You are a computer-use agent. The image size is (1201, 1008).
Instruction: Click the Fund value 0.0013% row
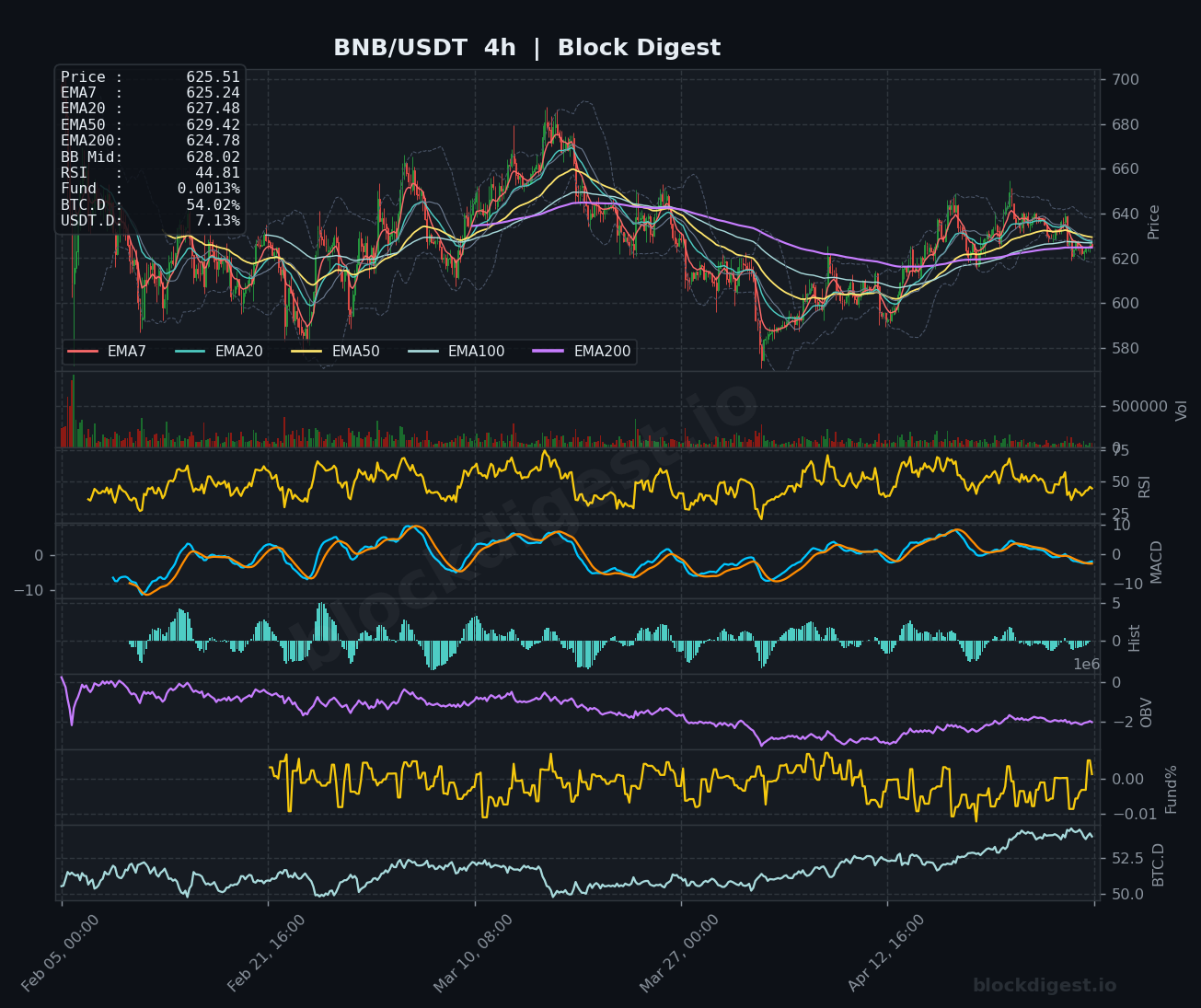pyautogui.click(x=150, y=189)
